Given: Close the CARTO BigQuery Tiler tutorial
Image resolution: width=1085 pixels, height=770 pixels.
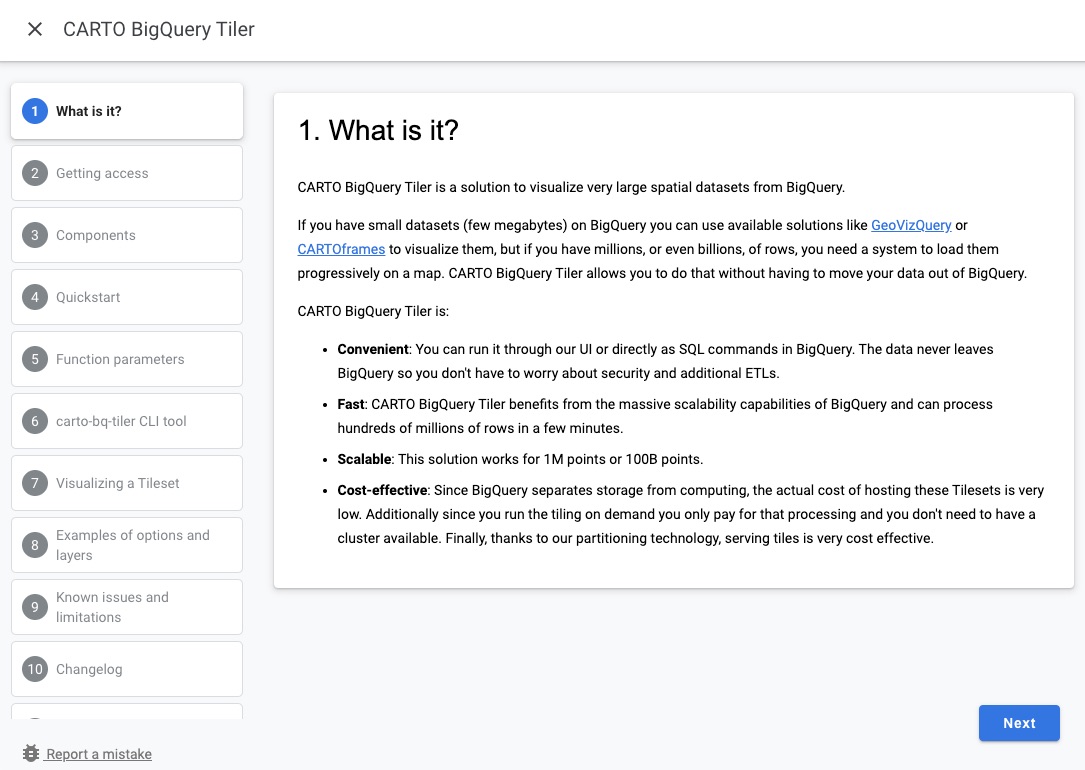Looking at the screenshot, I should 34,29.
